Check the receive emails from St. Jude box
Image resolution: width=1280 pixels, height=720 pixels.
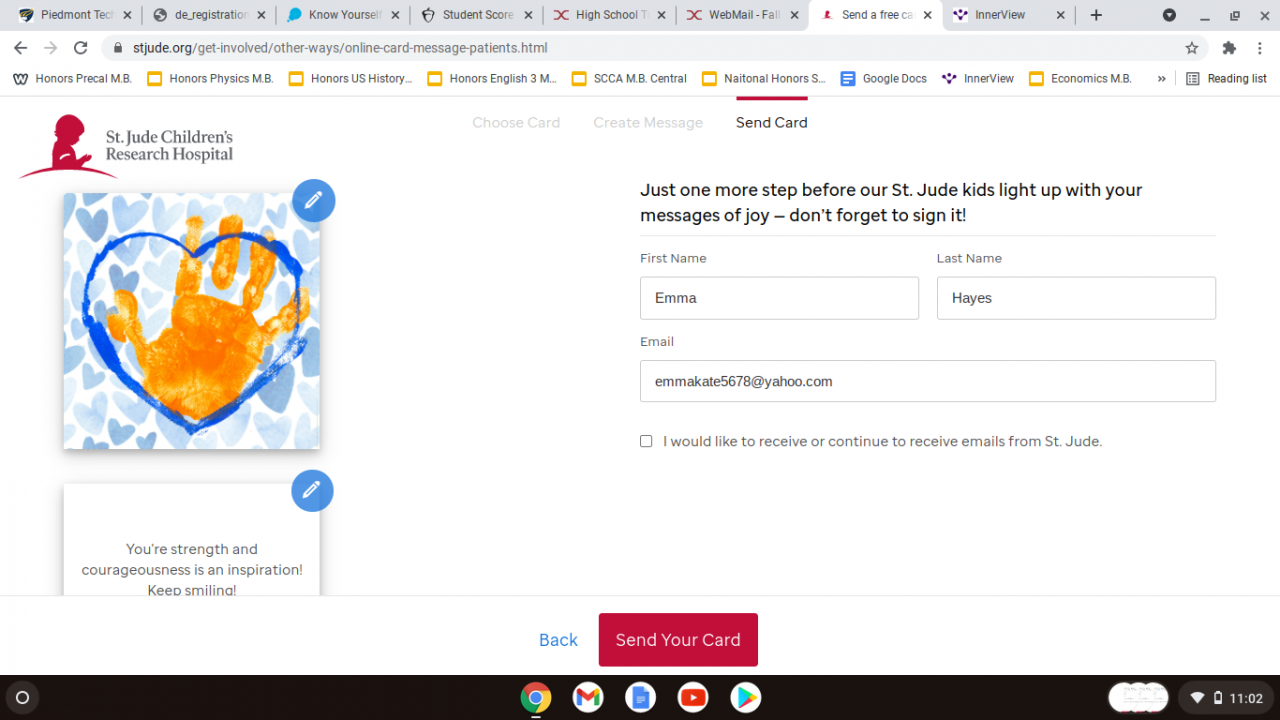coord(646,441)
